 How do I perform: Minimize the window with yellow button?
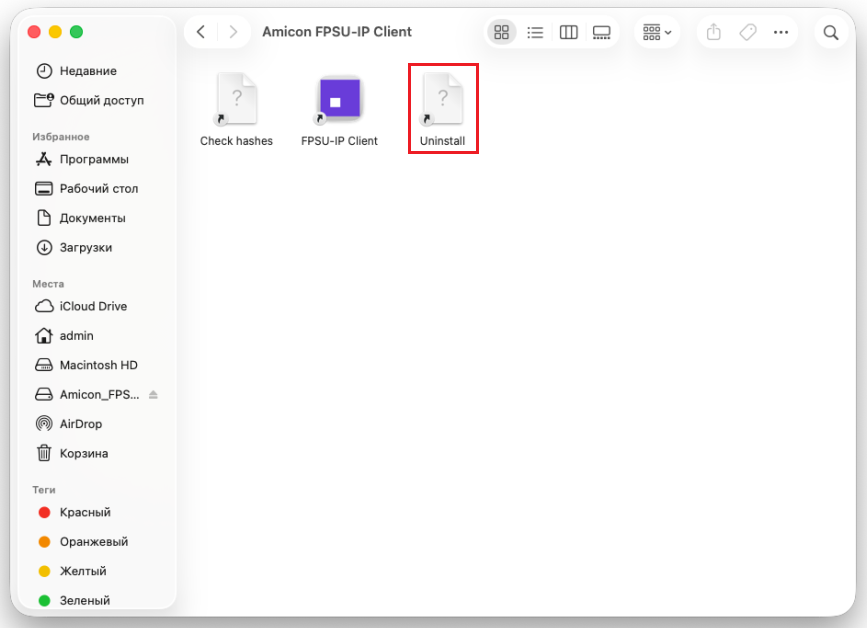point(55,32)
